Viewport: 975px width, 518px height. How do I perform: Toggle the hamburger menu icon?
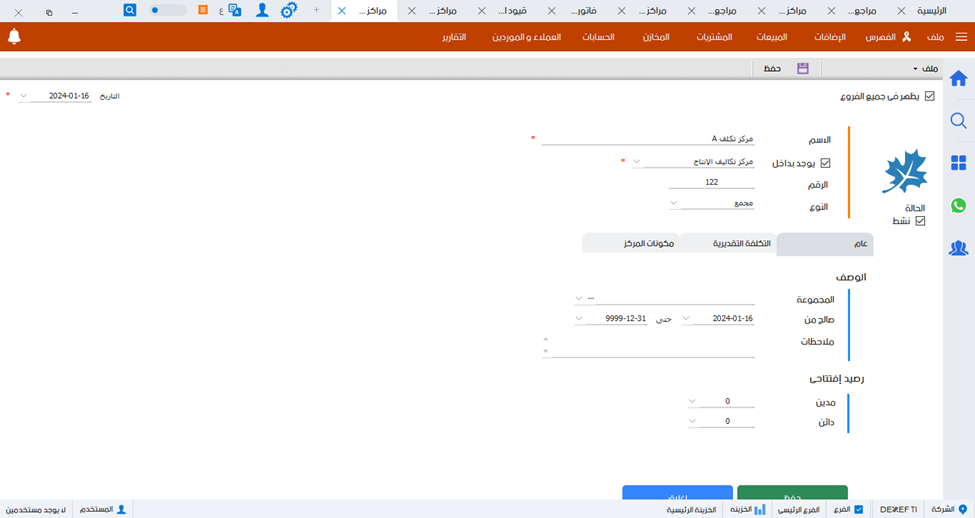click(x=961, y=37)
